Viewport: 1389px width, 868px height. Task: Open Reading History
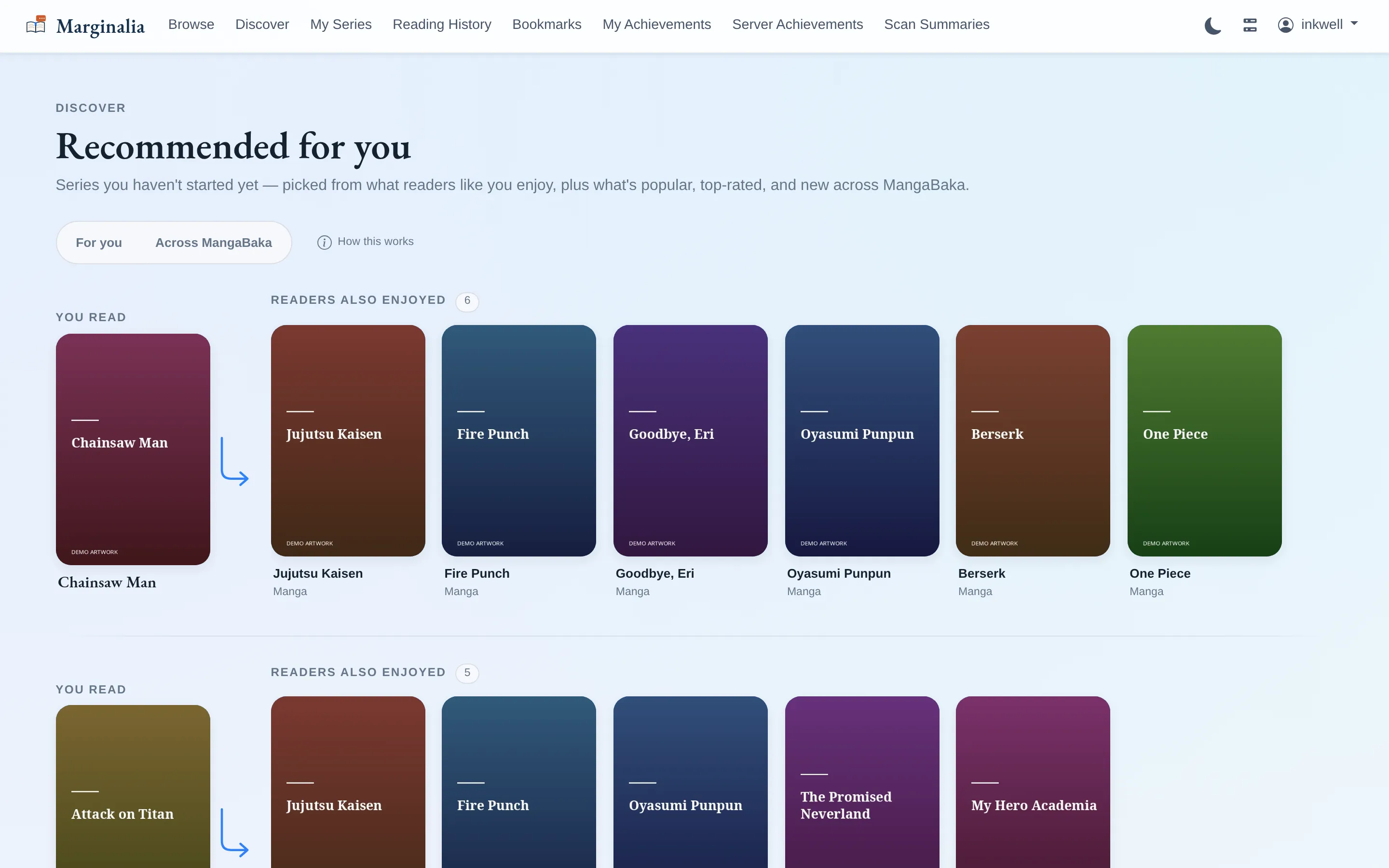442,25
